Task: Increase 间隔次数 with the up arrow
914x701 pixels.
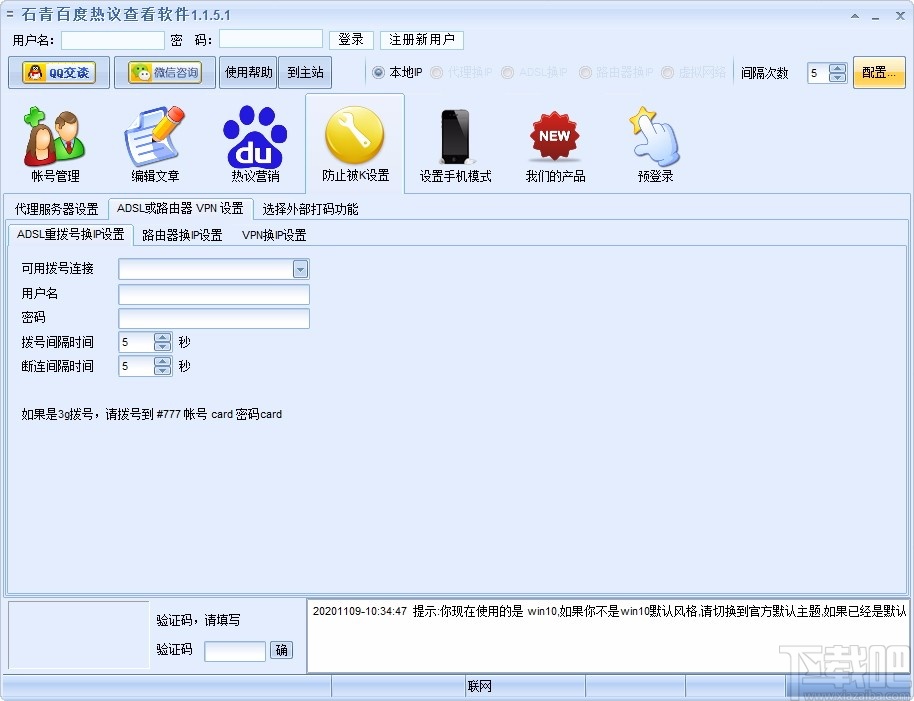Action: 835,68
